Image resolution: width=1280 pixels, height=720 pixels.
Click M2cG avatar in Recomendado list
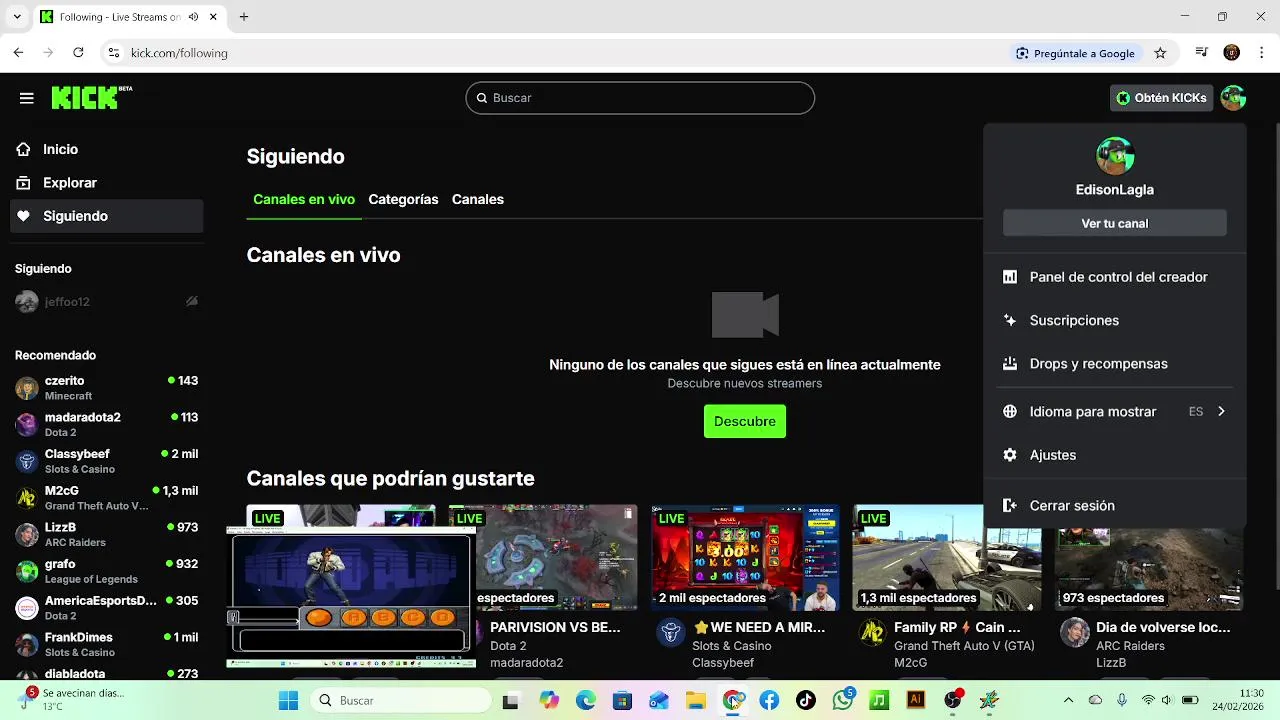pos(27,498)
